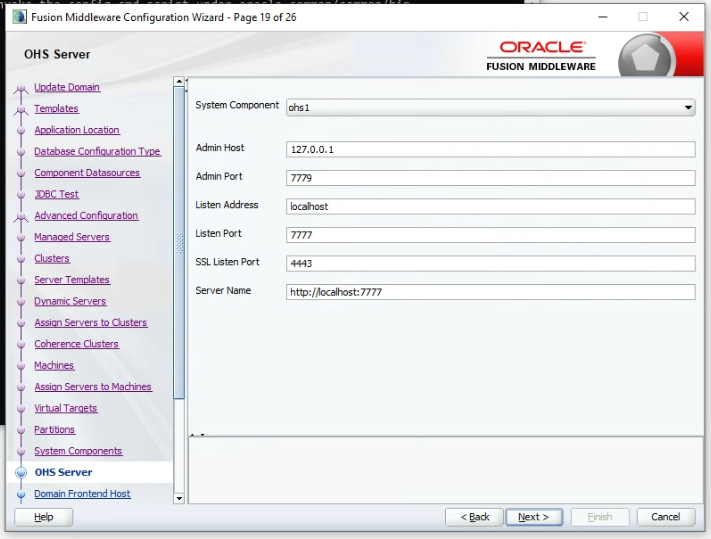Click the wizard title bar icon

[x=19, y=17]
